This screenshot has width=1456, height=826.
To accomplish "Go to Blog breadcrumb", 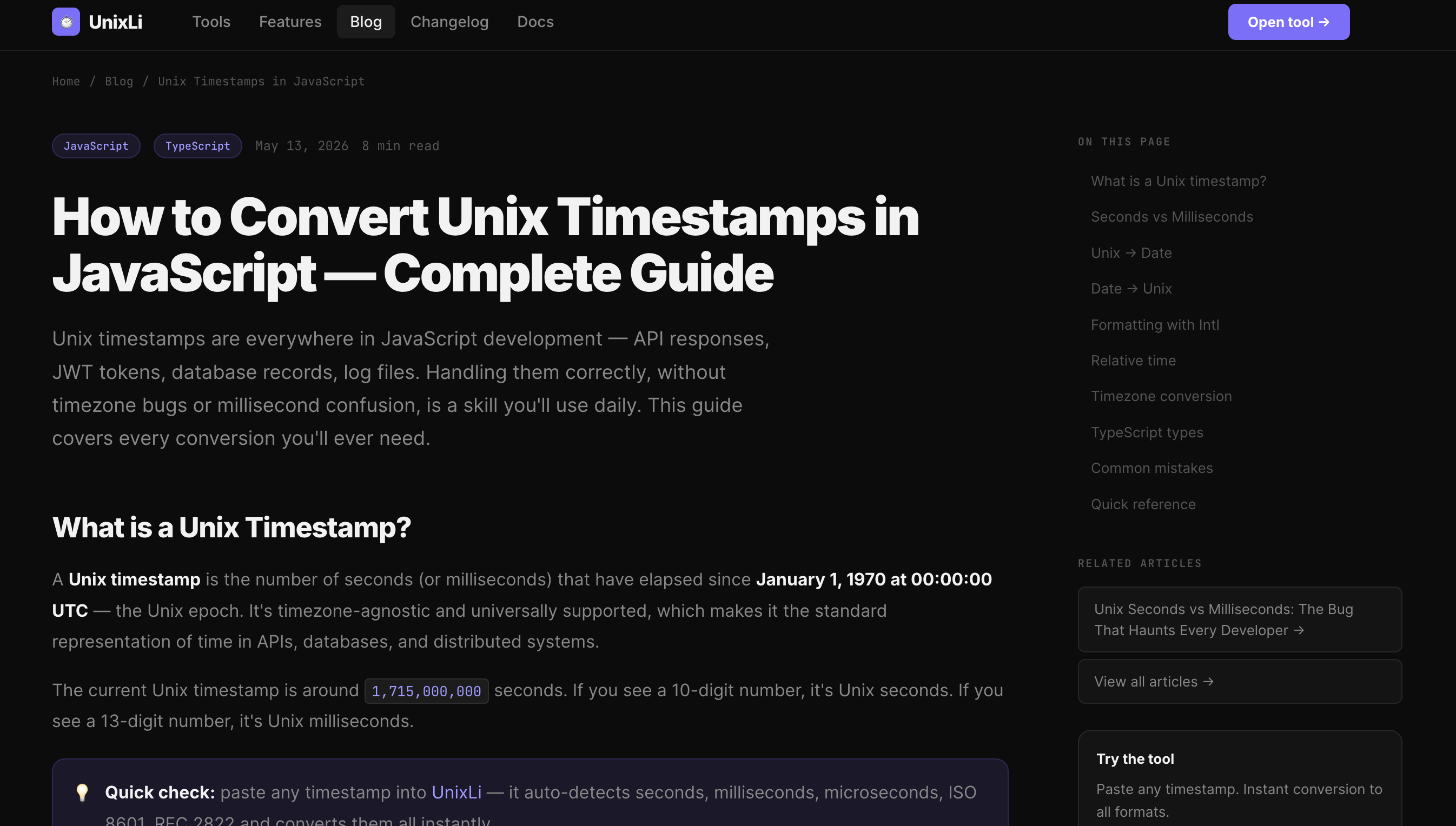I will 119,81.
